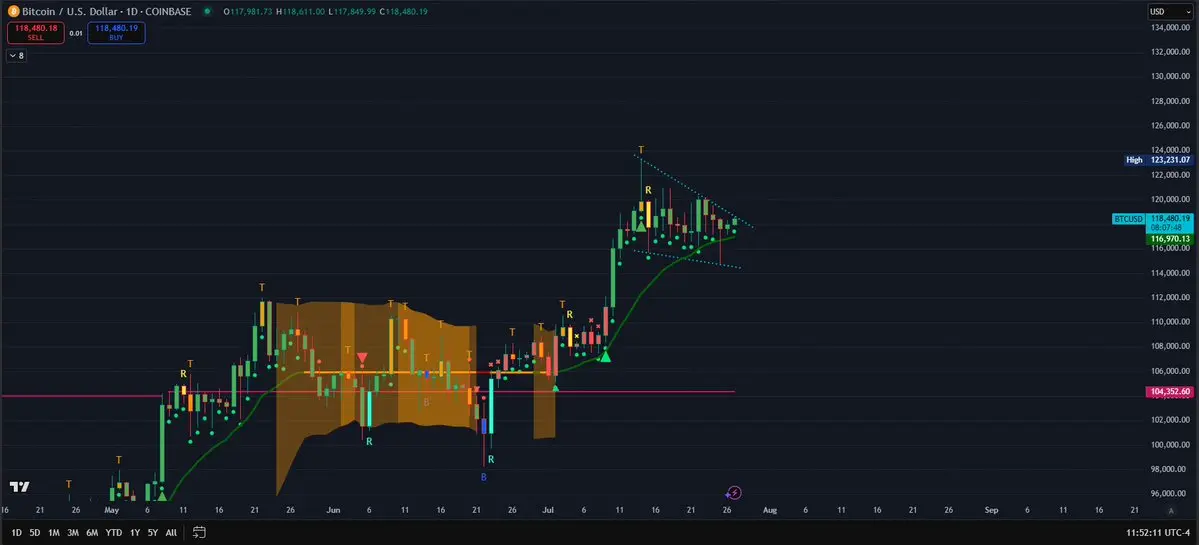Open the USD currency dropdown
Viewport: 1199px width, 545px height.
(x=1171, y=11)
